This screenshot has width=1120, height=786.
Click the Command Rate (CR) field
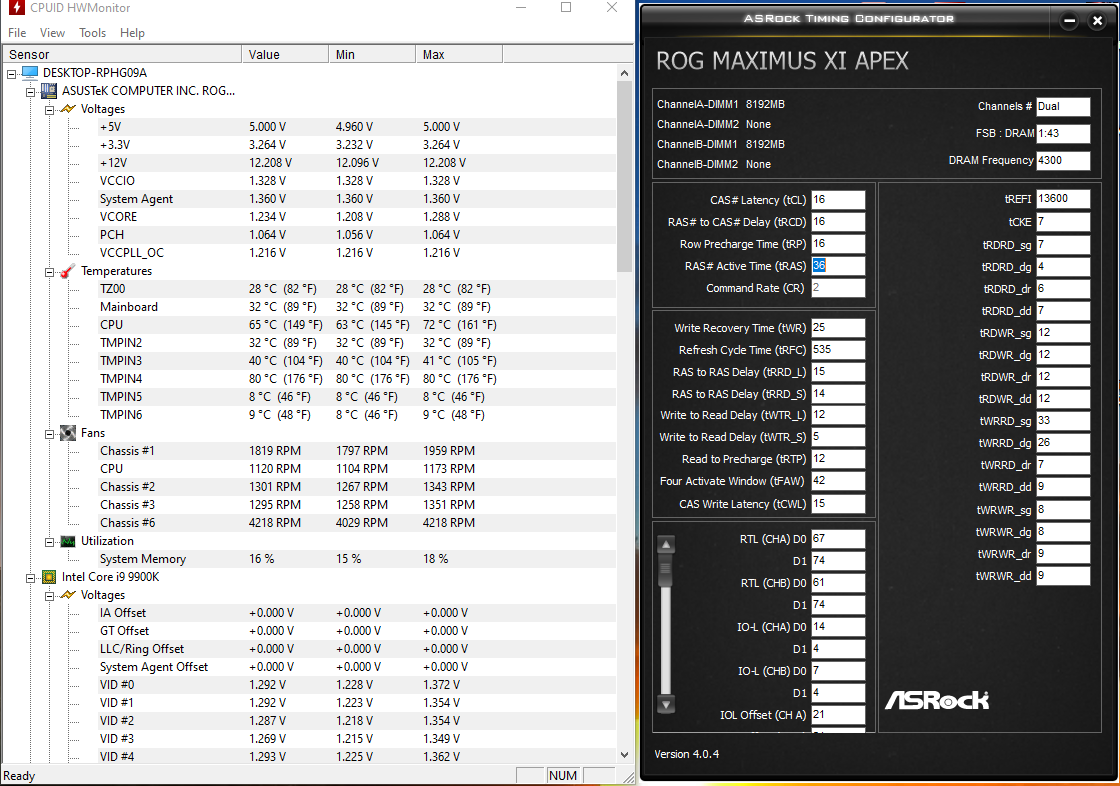click(838, 288)
